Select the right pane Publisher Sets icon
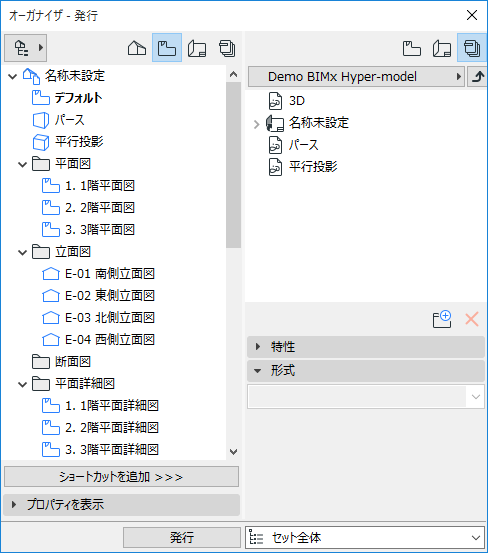This screenshot has height=553, width=488. [472, 48]
